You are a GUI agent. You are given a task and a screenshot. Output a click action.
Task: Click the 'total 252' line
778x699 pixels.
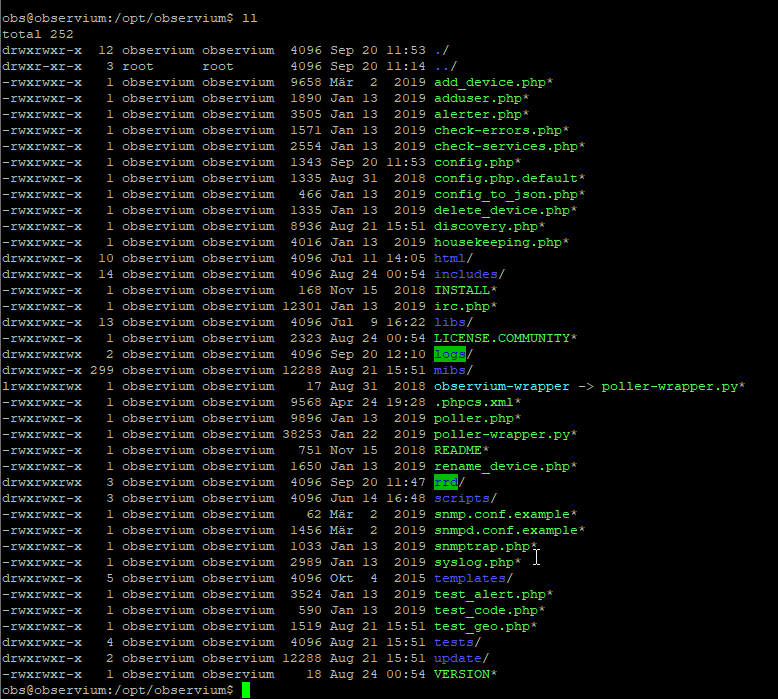pos(38,34)
